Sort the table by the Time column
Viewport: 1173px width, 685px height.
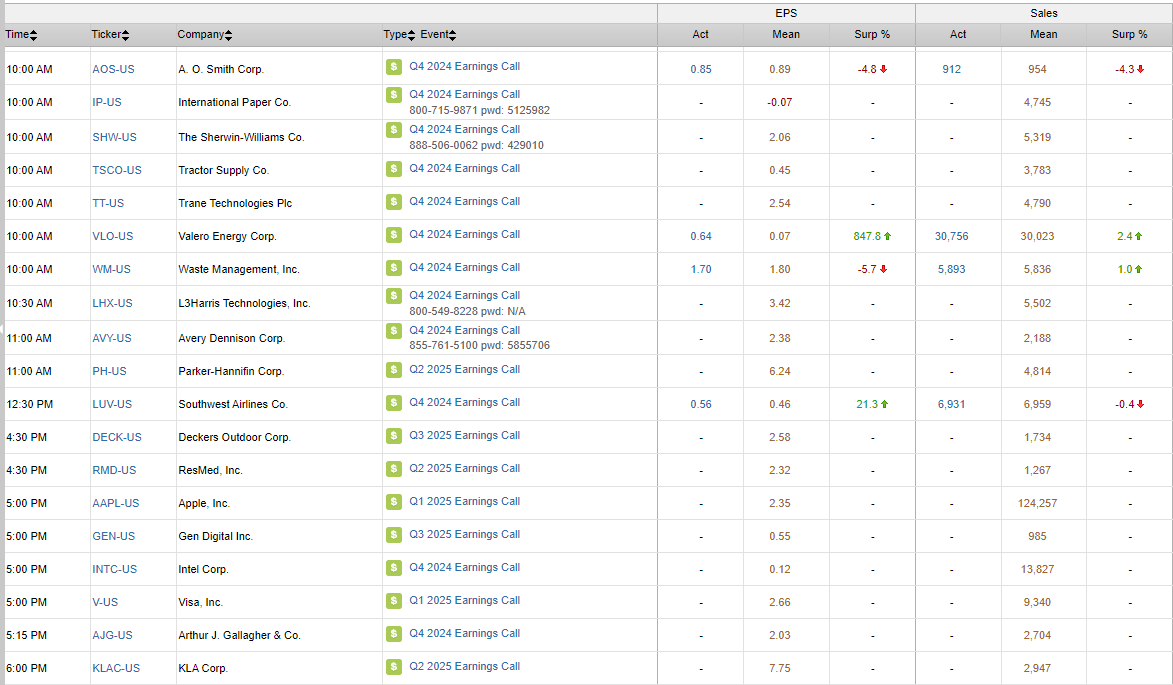[x=21, y=34]
